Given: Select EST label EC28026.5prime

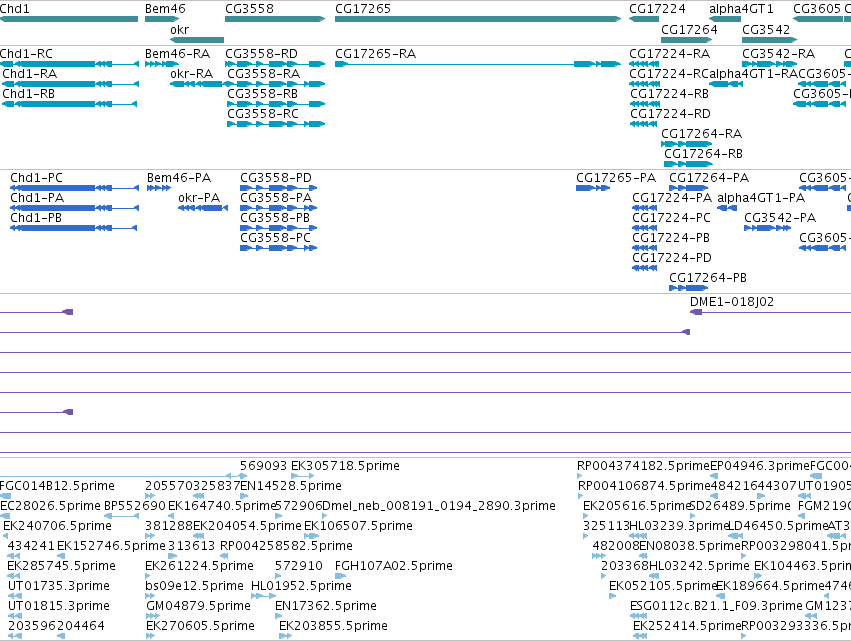Looking at the screenshot, I should pyautogui.click(x=50, y=506).
